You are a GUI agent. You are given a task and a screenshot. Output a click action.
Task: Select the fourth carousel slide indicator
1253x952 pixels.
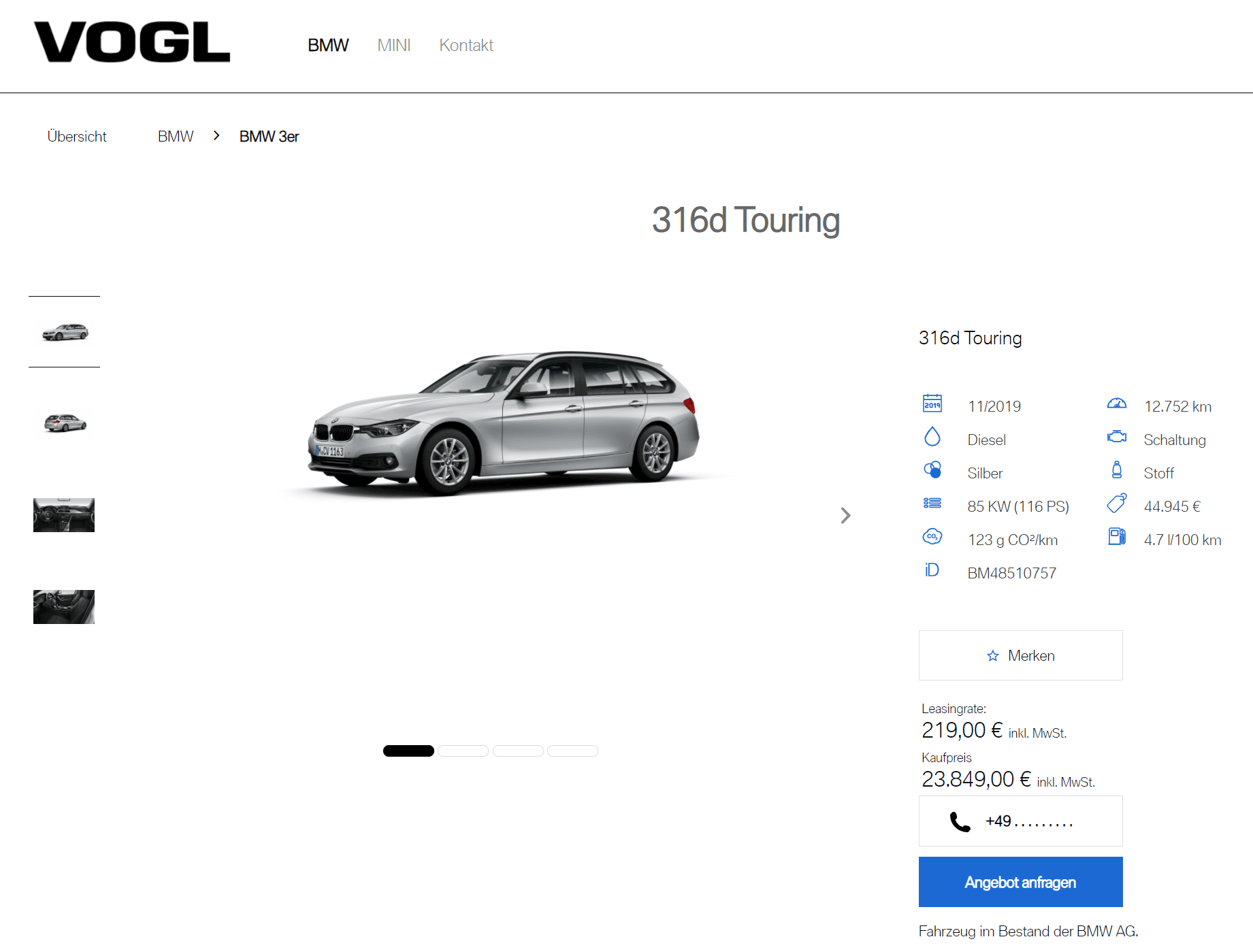click(572, 751)
